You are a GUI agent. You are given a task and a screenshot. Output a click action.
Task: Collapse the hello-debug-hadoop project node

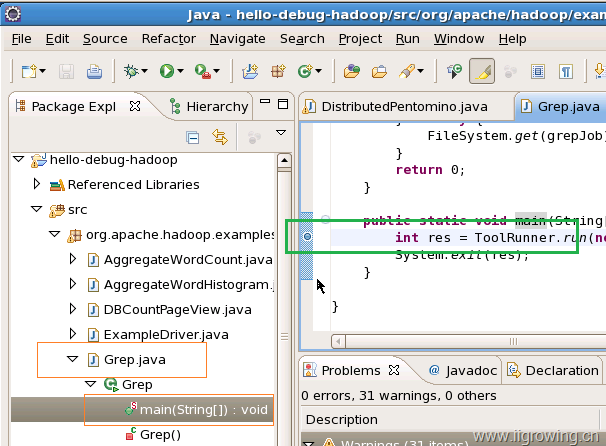click(x=19, y=159)
